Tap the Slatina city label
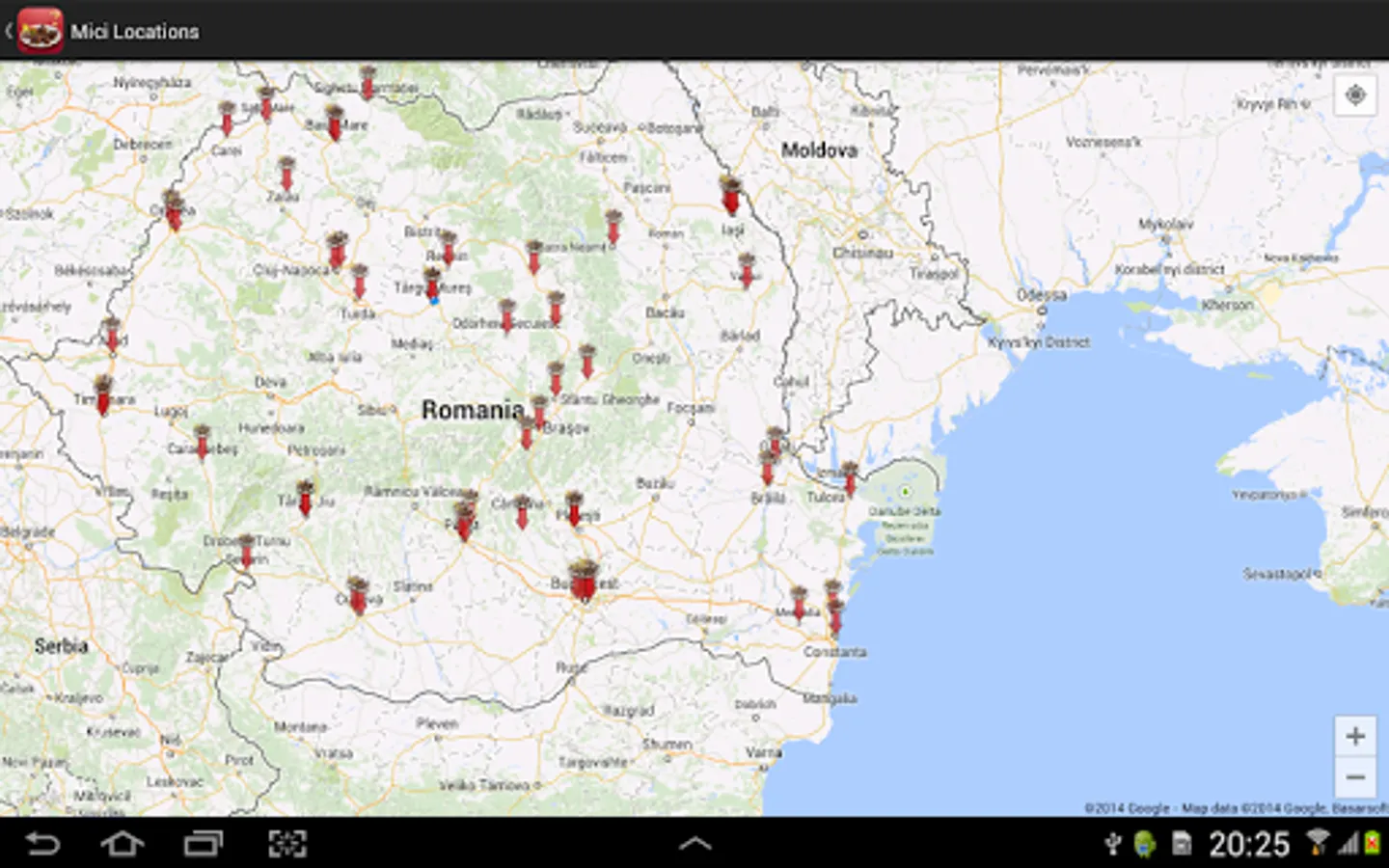The height and width of the screenshot is (868, 1389). 412,586
